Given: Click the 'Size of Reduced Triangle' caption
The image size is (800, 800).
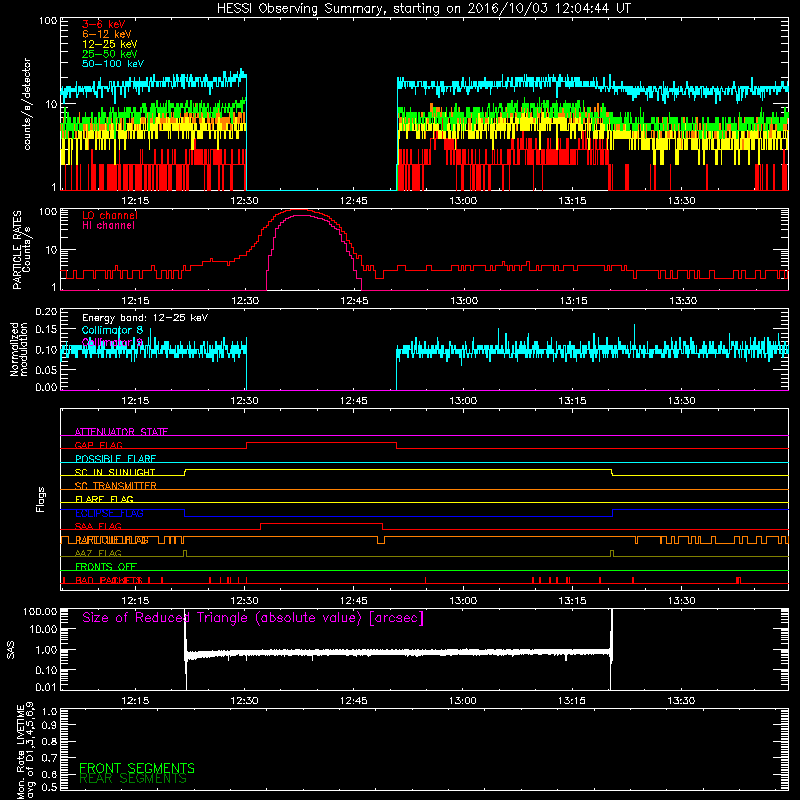Looking at the screenshot, I should (253, 618).
